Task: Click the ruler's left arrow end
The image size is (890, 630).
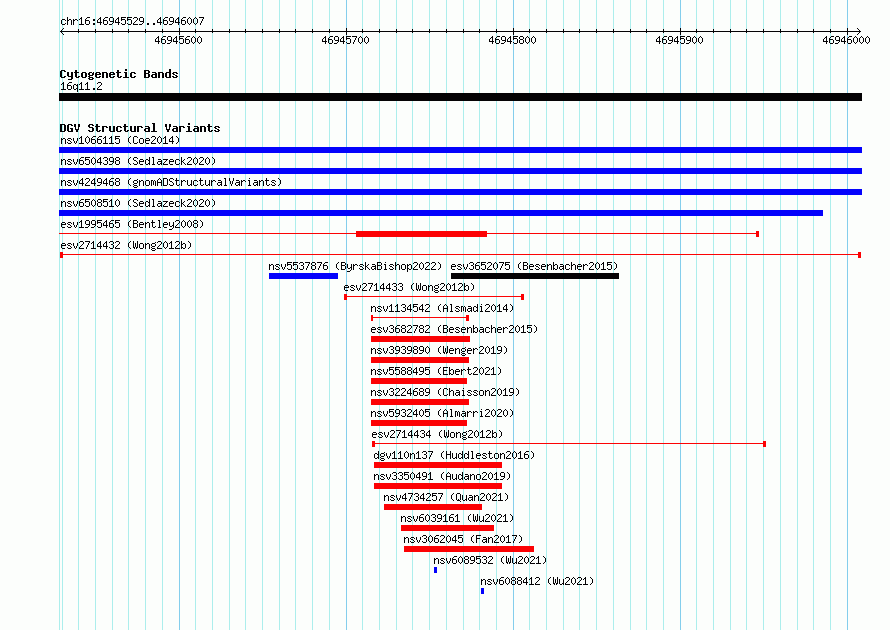Action: [x=62, y=31]
